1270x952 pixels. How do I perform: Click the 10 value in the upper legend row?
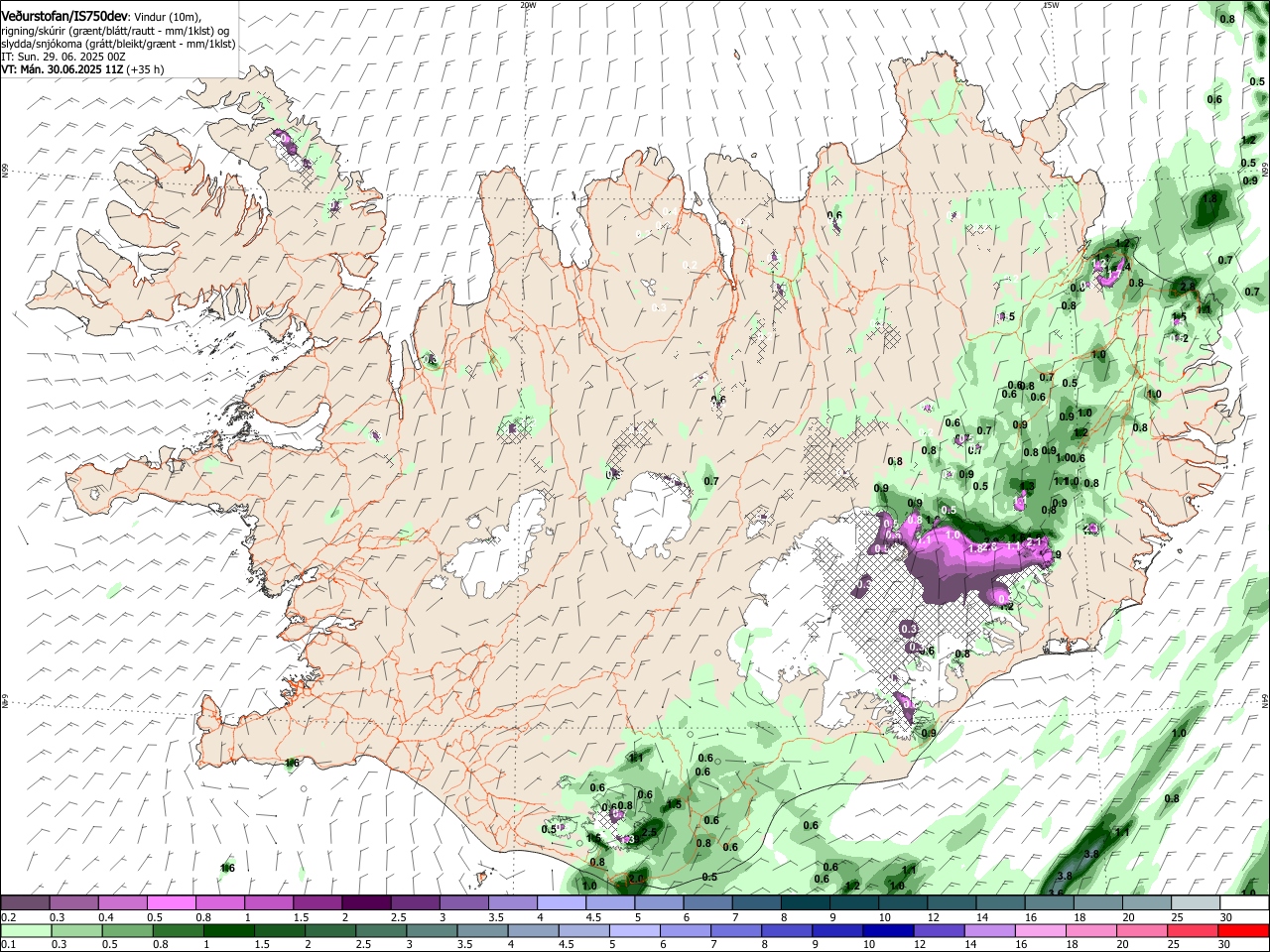tap(884, 917)
